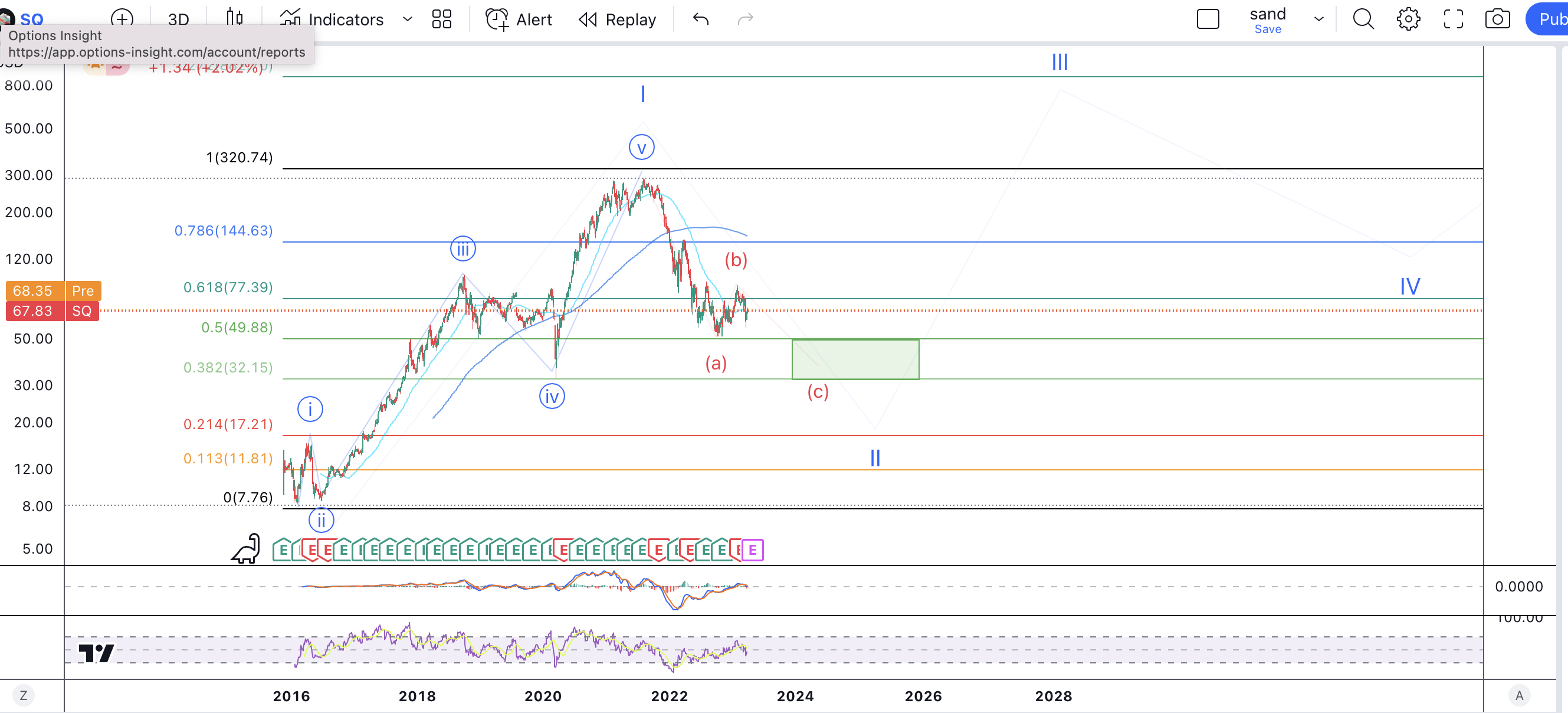Open the sand layout dropdown chevron

pyautogui.click(x=1318, y=19)
